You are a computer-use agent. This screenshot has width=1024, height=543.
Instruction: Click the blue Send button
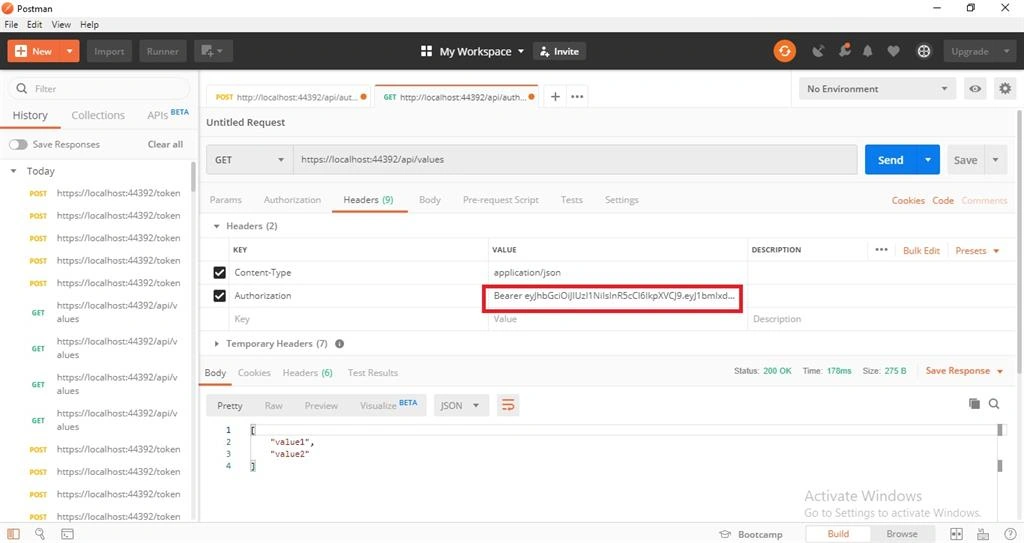[890, 159]
